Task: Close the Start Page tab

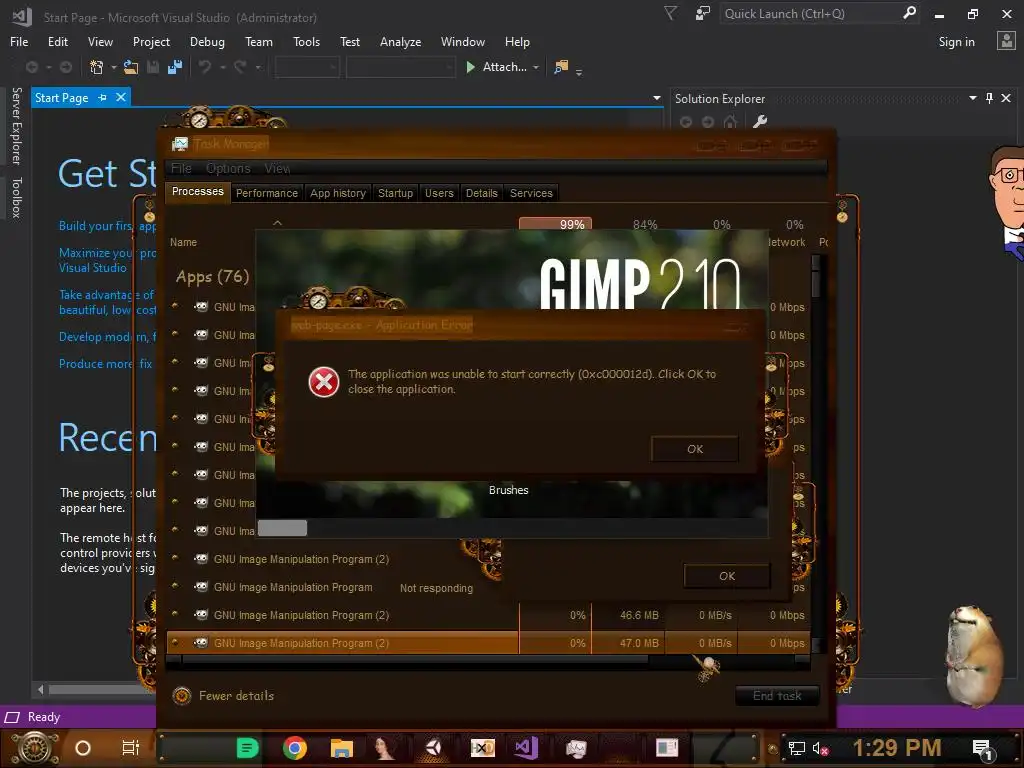Action: click(121, 97)
